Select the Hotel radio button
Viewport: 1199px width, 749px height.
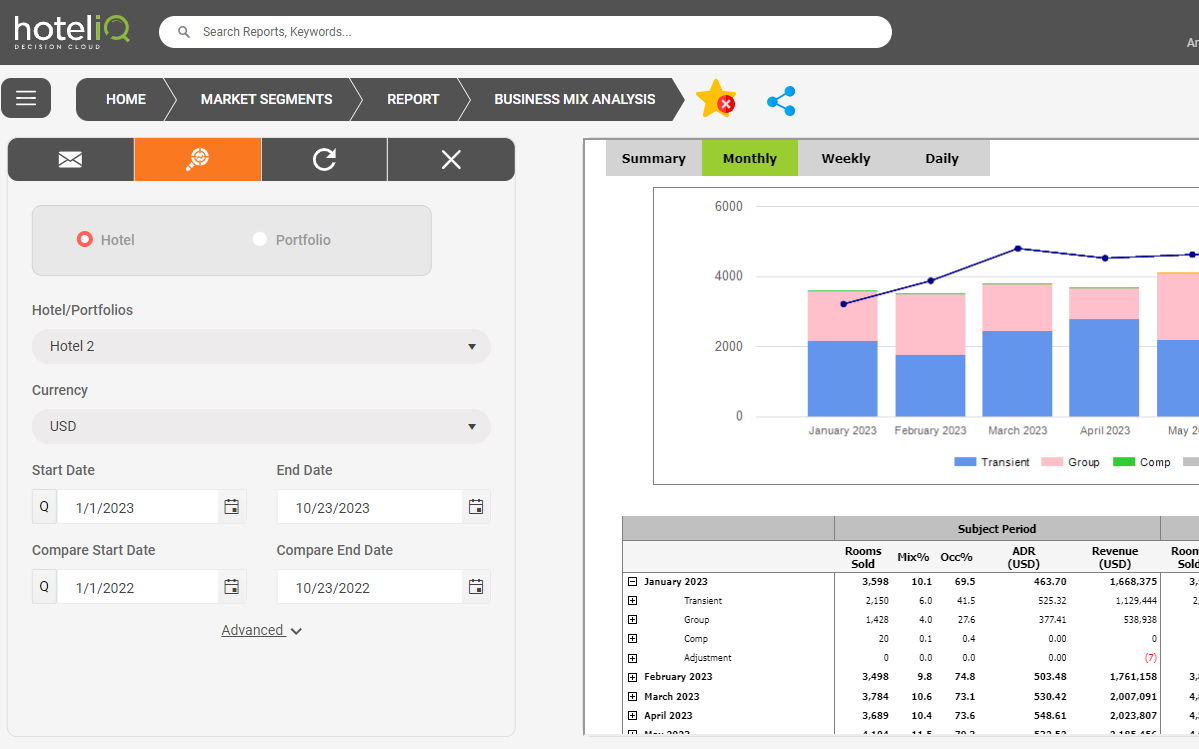85,240
